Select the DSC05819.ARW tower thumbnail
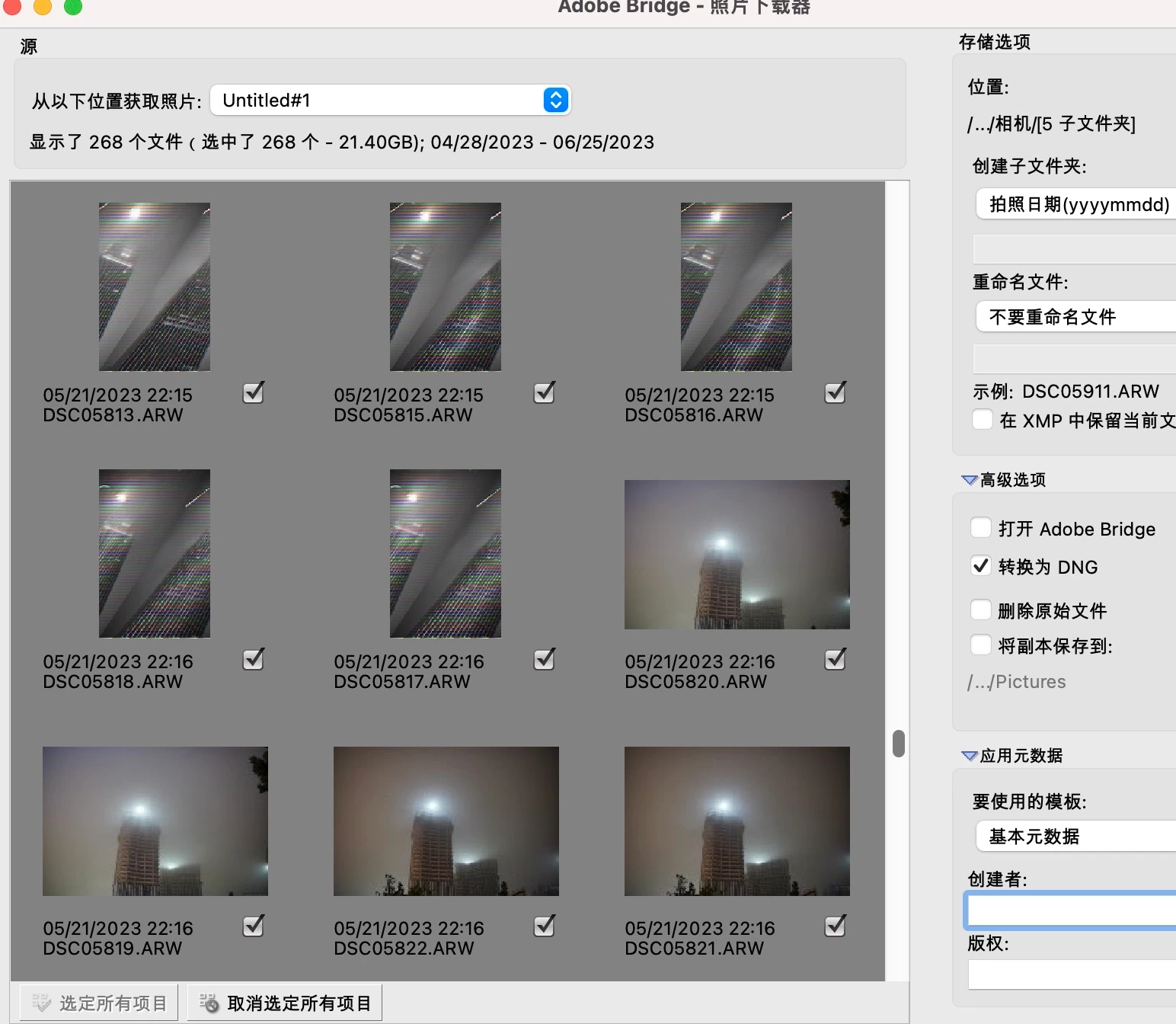Screen dimensions: 1176x1024 (155, 821)
